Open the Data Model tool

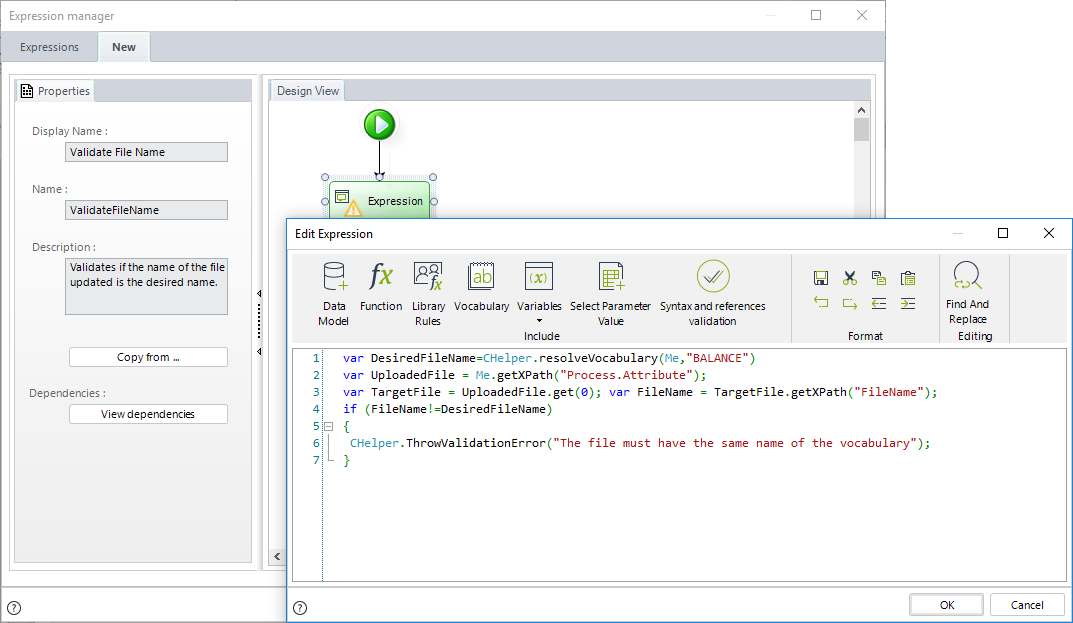point(334,294)
